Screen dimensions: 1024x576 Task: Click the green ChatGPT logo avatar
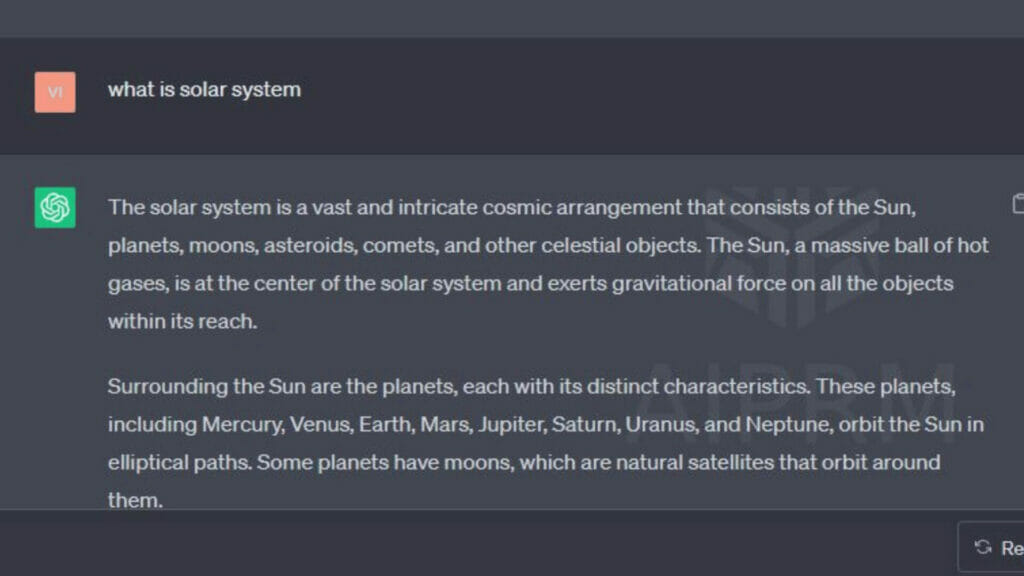[55, 208]
